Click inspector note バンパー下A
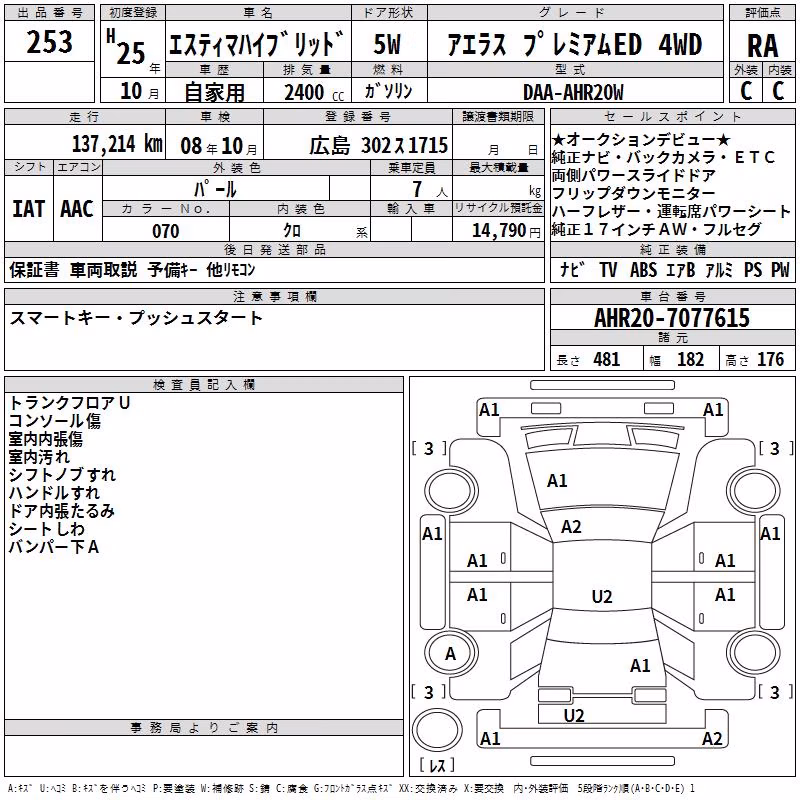The height and width of the screenshot is (800, 800). [54, 547]
